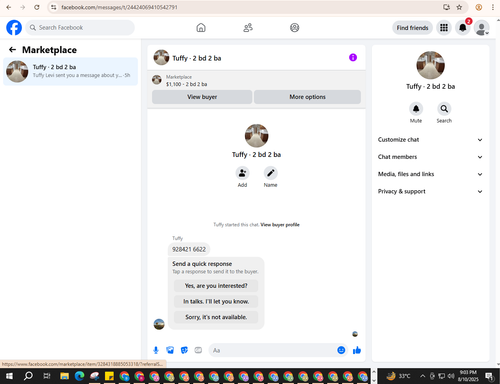500x384 pixels.
Task: Search in conversation via magnifier icon
Action: (x=444, y=109)
